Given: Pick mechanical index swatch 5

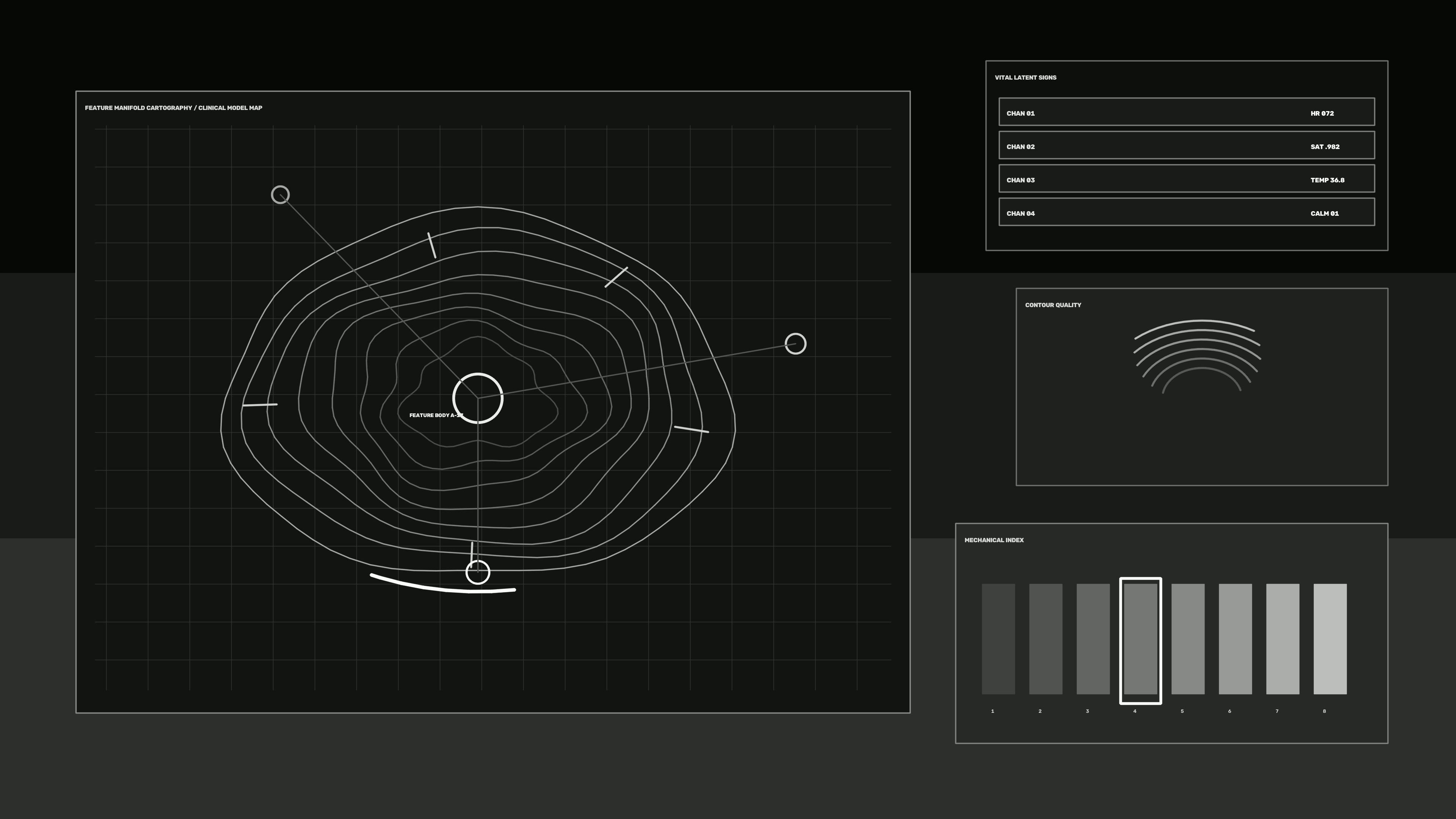Looking at the screenshot, I should pos(1188,639).
